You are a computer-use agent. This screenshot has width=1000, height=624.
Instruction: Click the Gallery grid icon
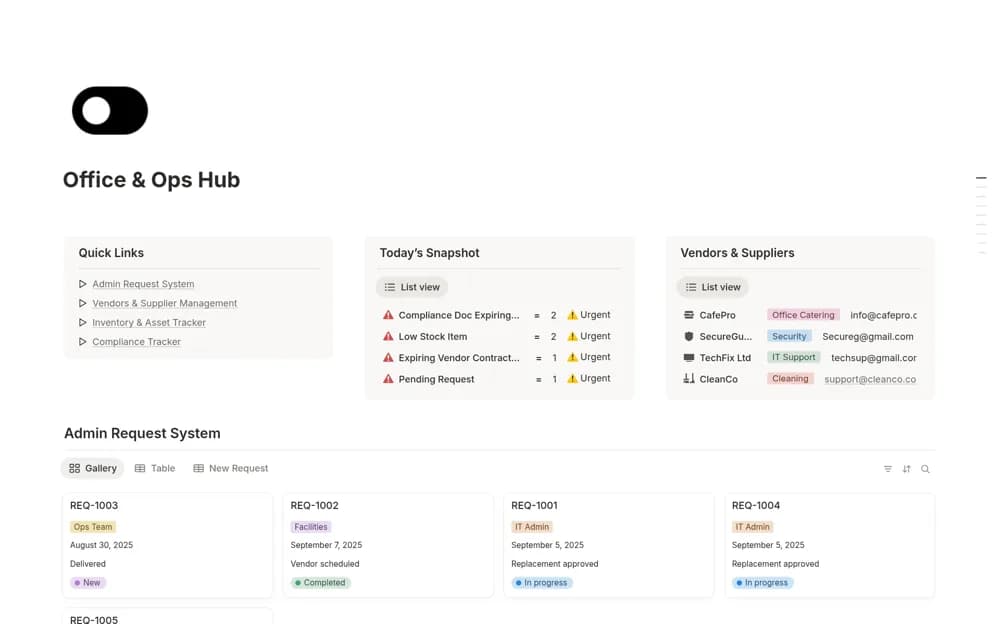[75, 468]
